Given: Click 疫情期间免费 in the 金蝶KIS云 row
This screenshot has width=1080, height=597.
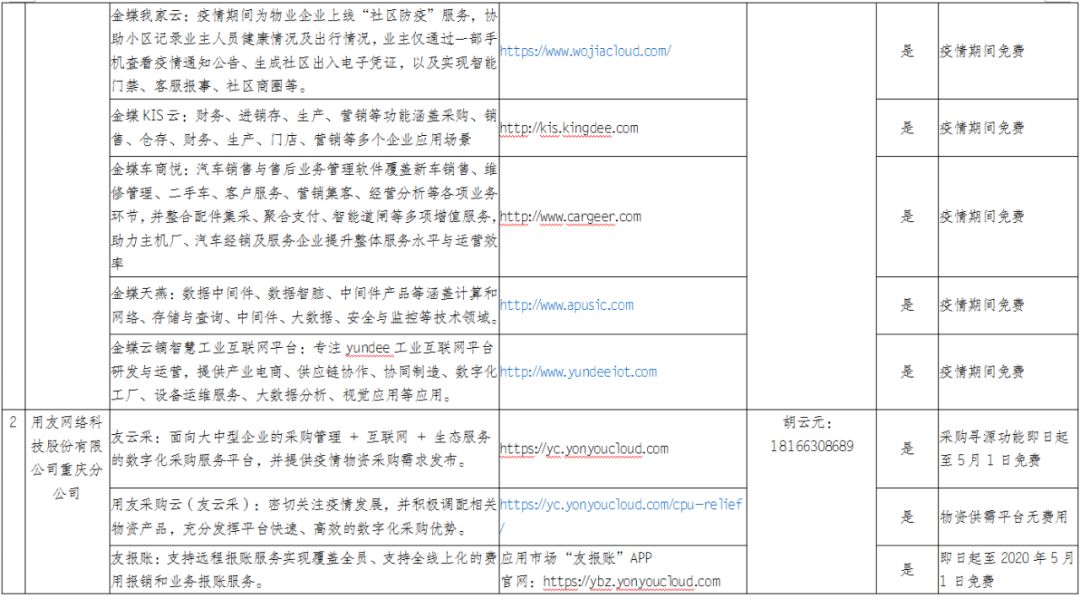Looking at the screenshot, I should [982, 127].
